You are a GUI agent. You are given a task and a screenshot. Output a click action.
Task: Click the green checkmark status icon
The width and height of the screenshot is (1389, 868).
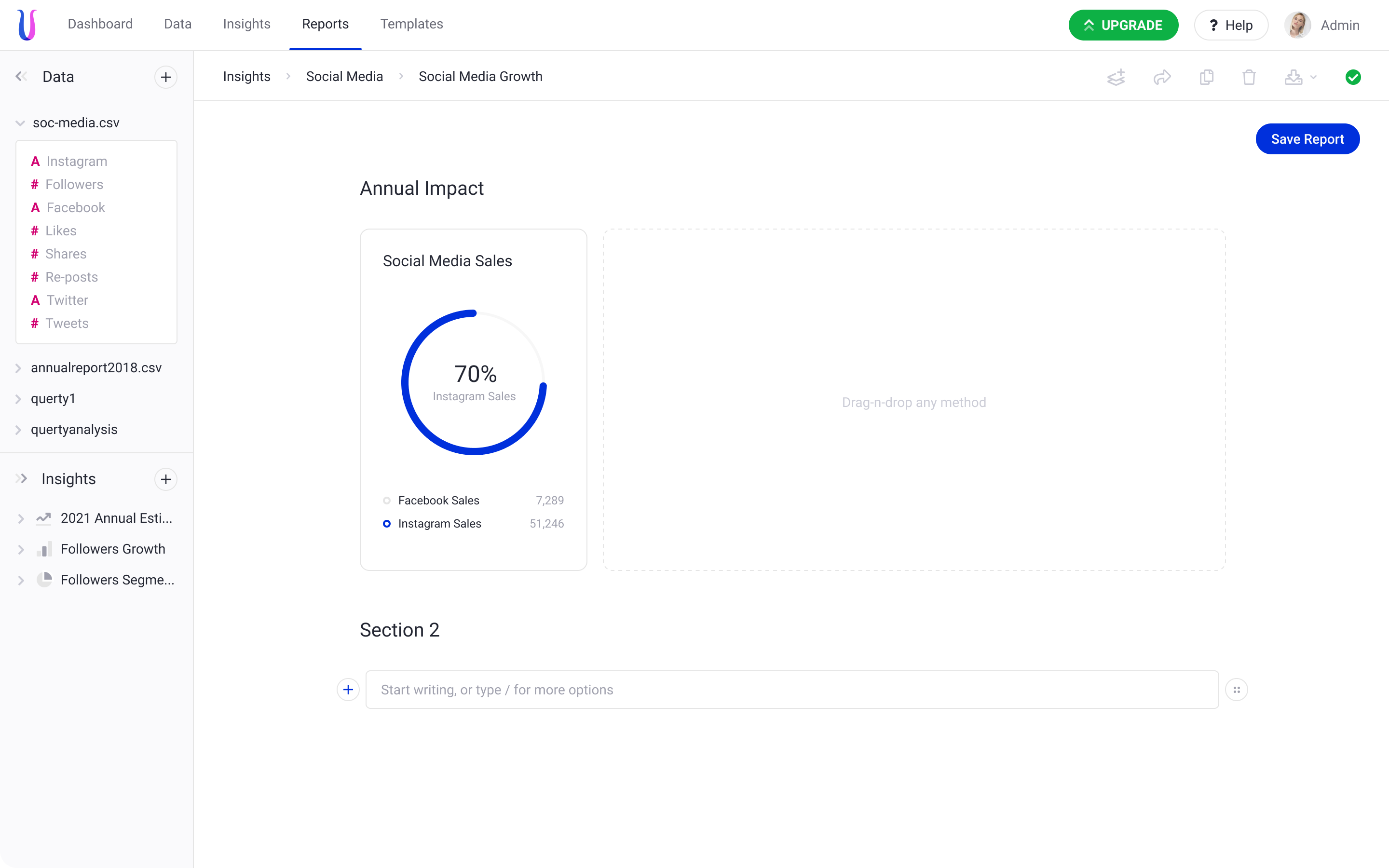point(1353,77)
